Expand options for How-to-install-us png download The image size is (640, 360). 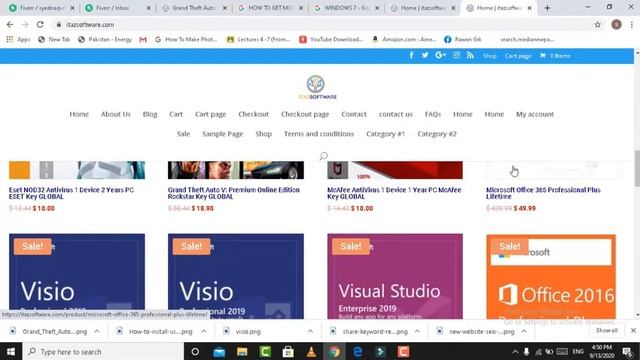click(204, 331)
